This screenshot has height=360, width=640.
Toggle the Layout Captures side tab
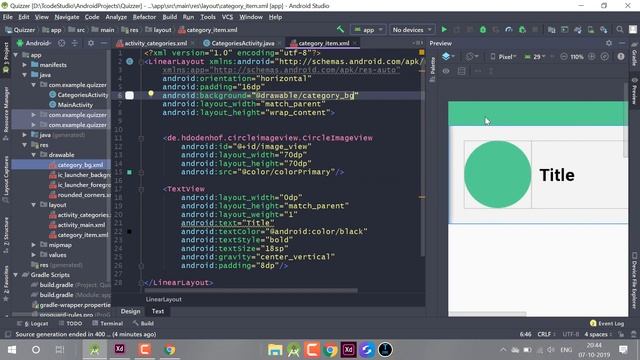[5, 179]
